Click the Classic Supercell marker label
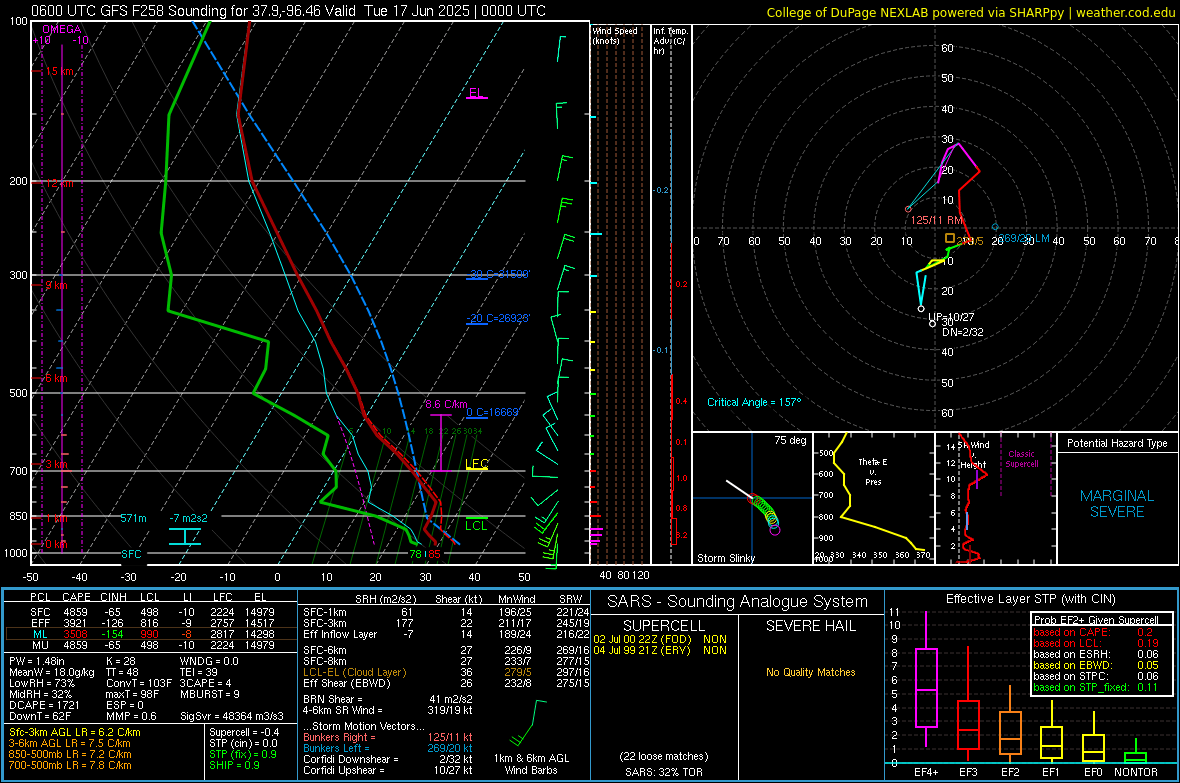1180x783 pixels. pyautogui.click(x=1021, y=459)
